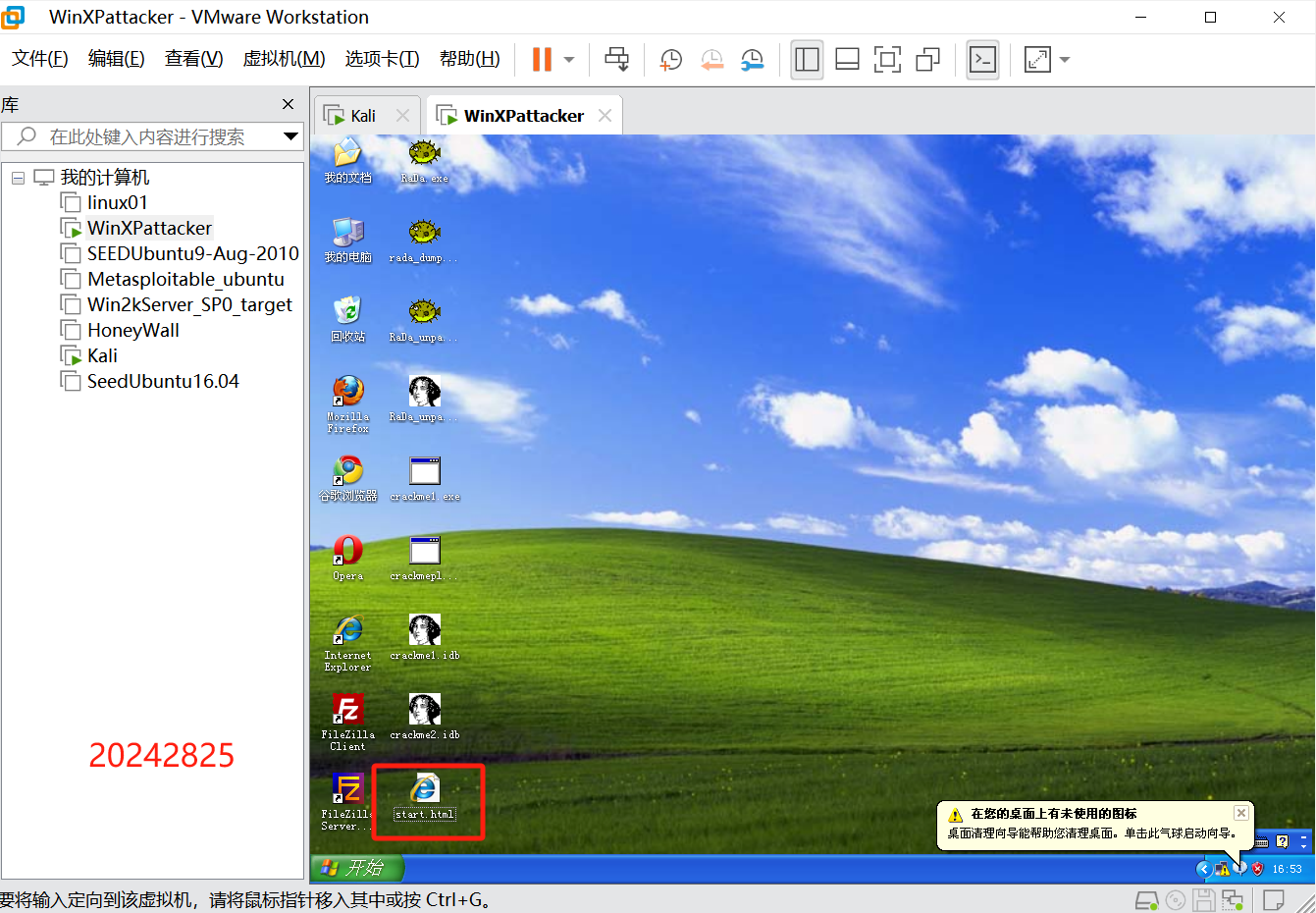The height and width of the screenshot is (913, 1316).
Task: Open the library search dropdown arrow
Action: click(290, 136)
